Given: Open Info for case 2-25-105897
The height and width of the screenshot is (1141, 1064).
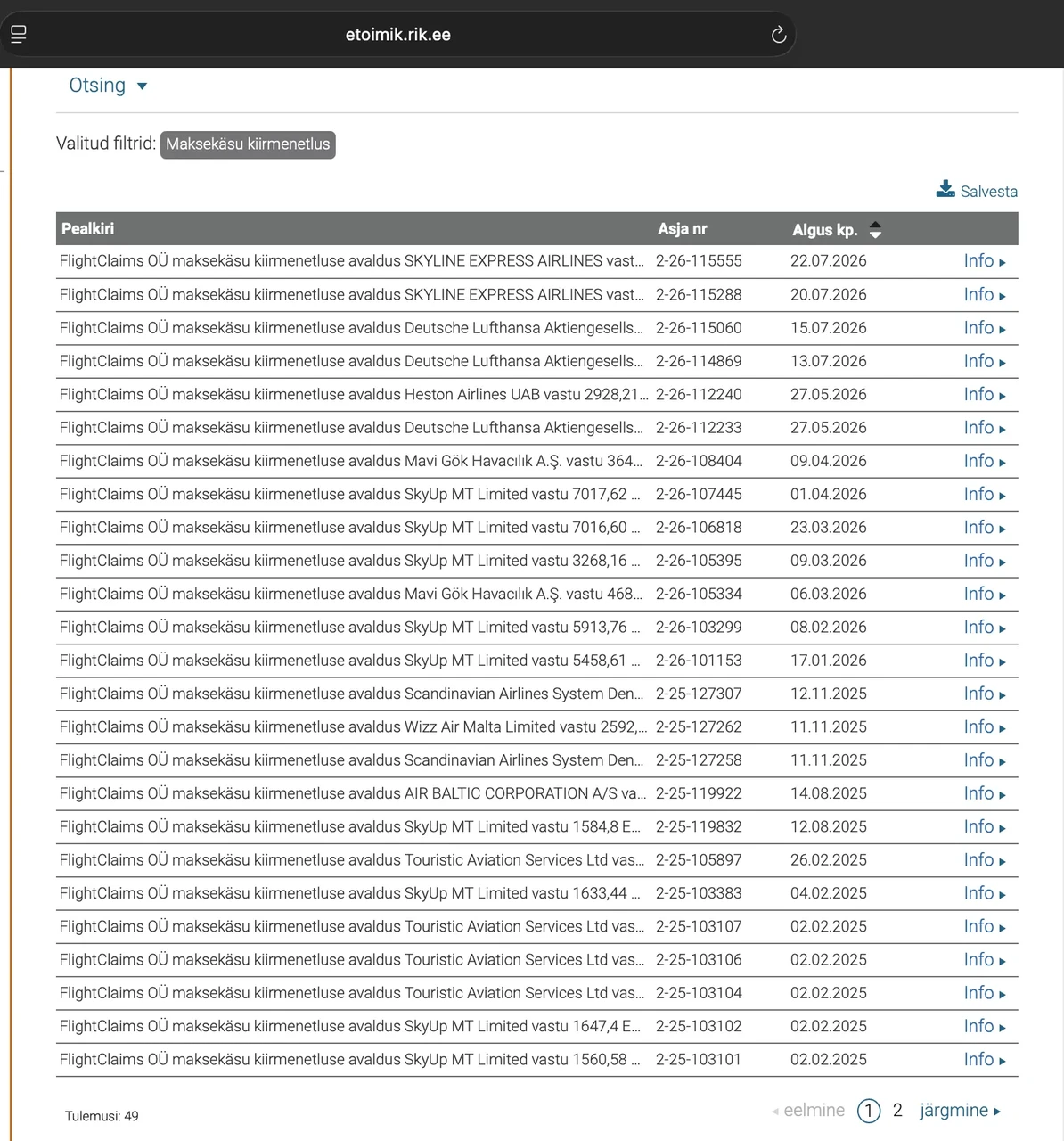Looking at the screenshot, I should point(984,860).
